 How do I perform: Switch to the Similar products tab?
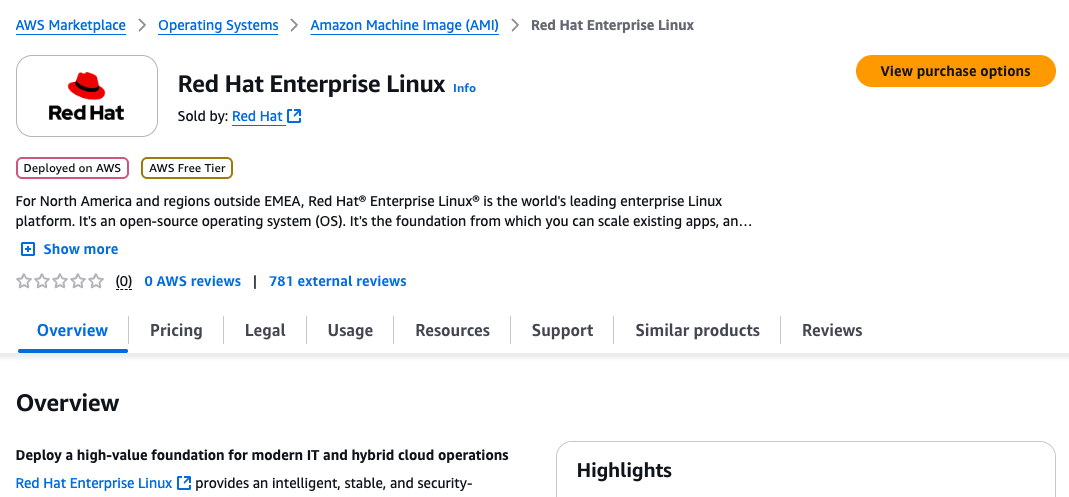click(697, 331)
